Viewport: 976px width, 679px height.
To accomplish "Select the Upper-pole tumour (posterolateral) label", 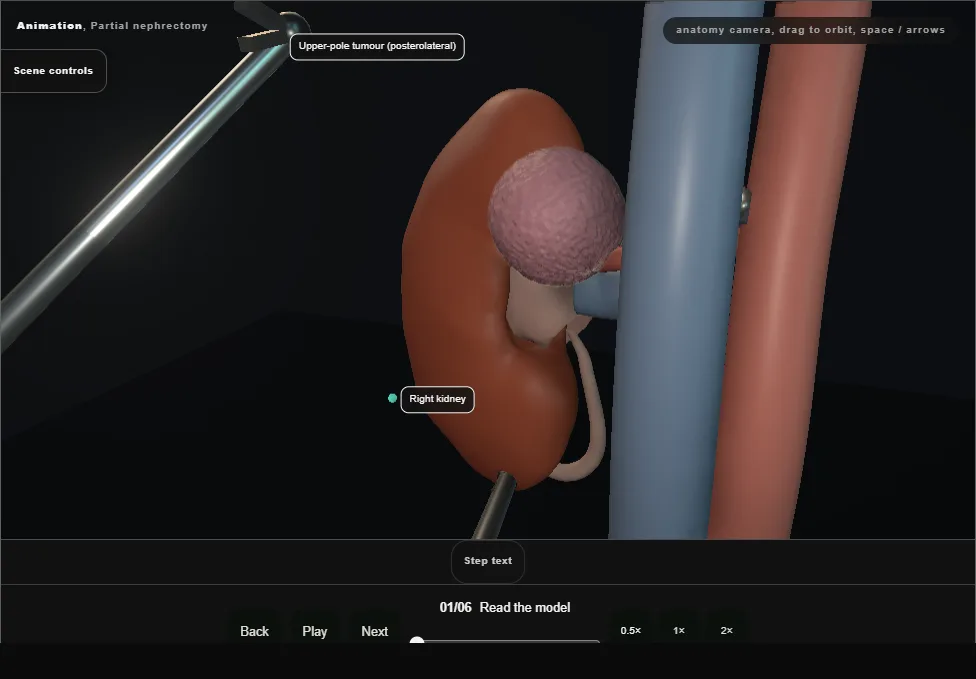I will (x=377, y=46).
